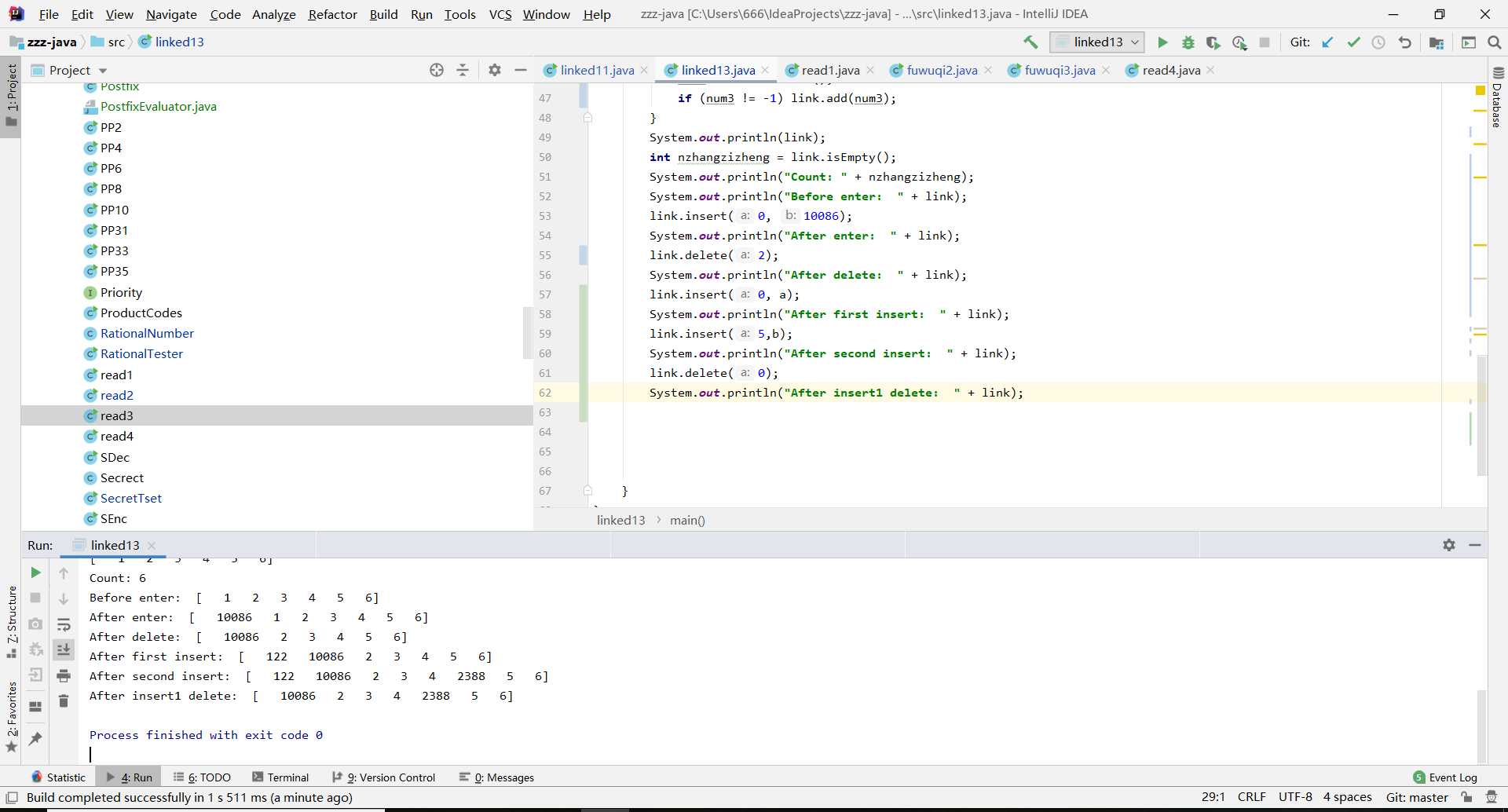The image size is (1508, 812).
Task: Locate opened file in Project tree
Action: pos(437,70)
